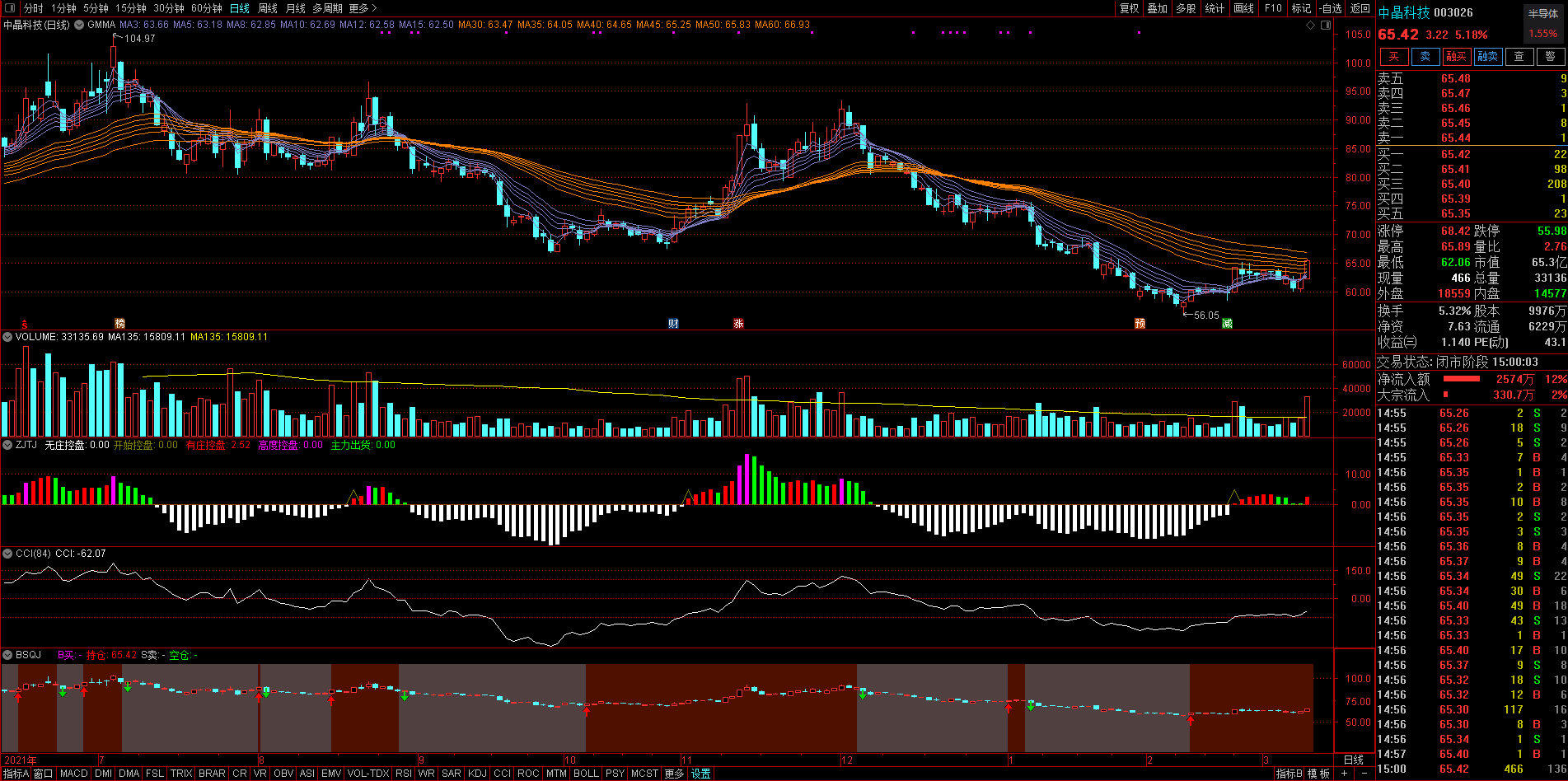Open the CCI(84) indicator dropdown arrow

(x=7, y=554)
